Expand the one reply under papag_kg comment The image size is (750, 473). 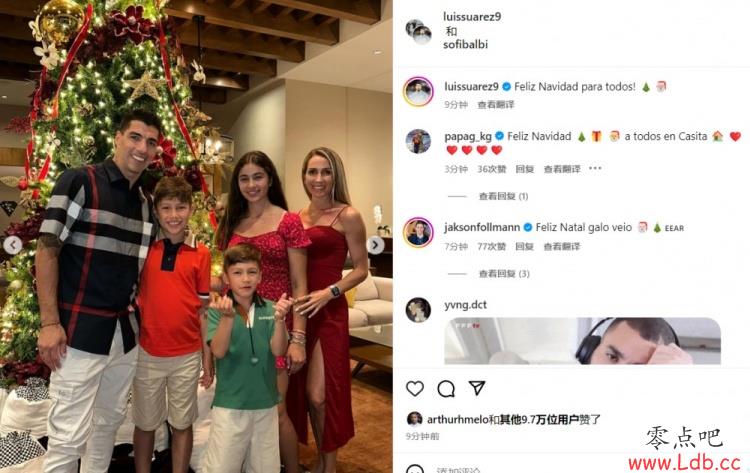[x=503, y=196]
